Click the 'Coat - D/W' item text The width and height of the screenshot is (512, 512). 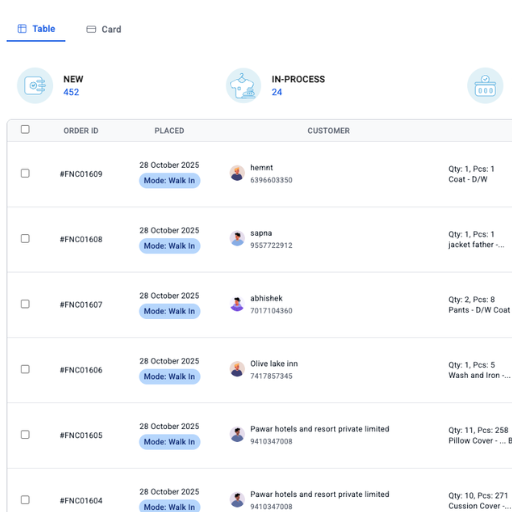(468, 180)
